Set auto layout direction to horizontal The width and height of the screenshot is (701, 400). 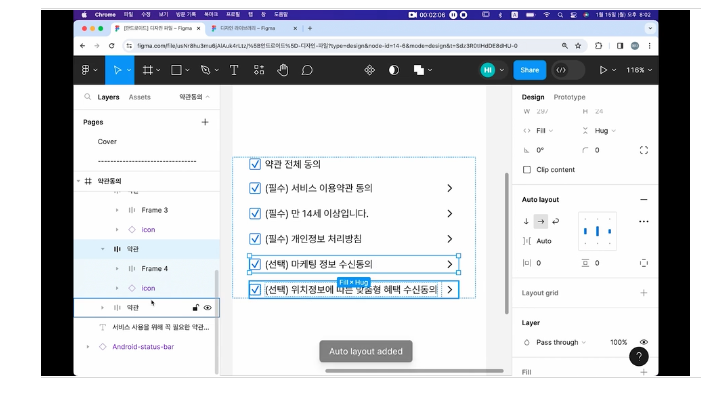pyautogui.click(x=541, y=221)
